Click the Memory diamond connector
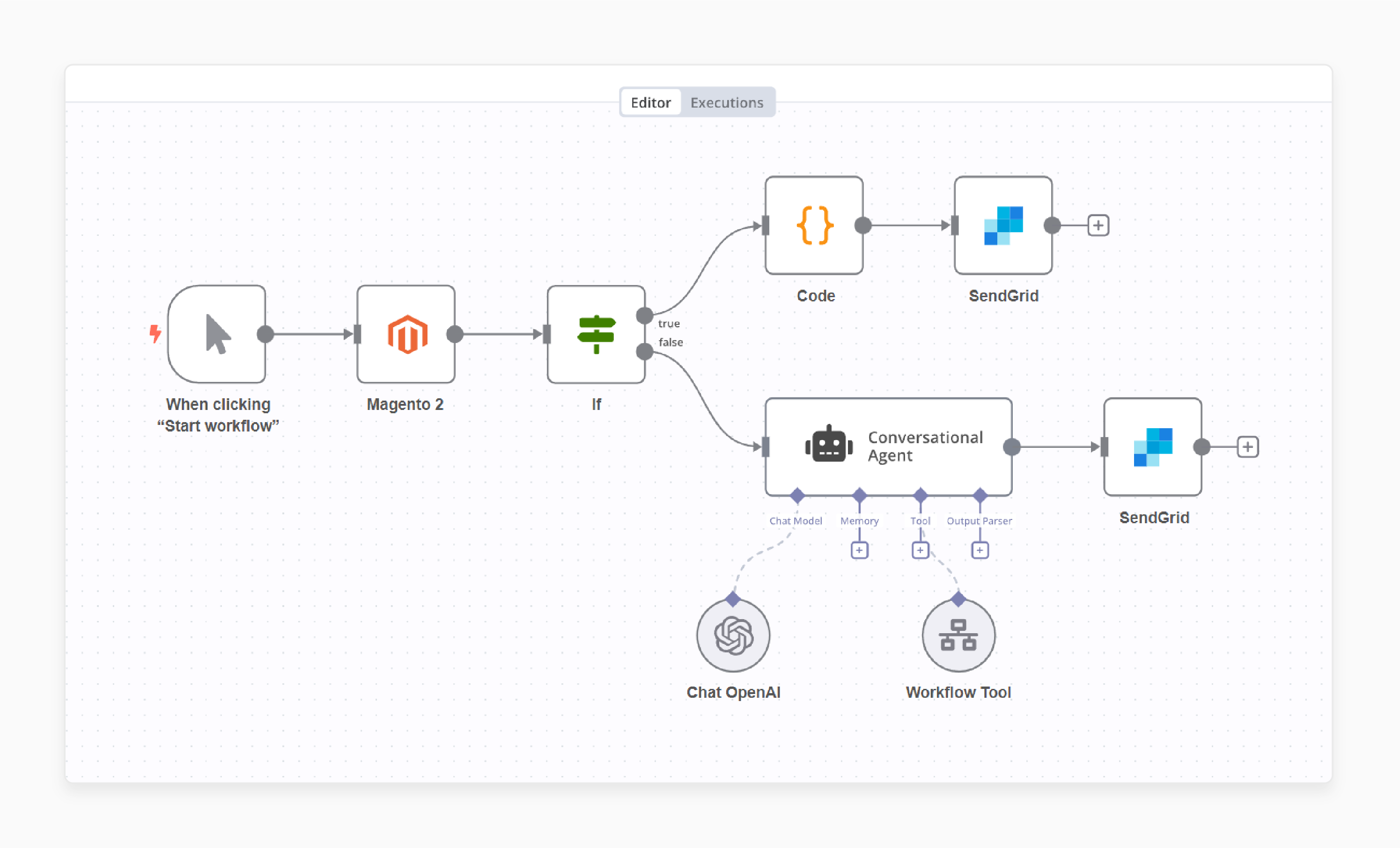Screen dimensions: 1400x848 point(860,495)
